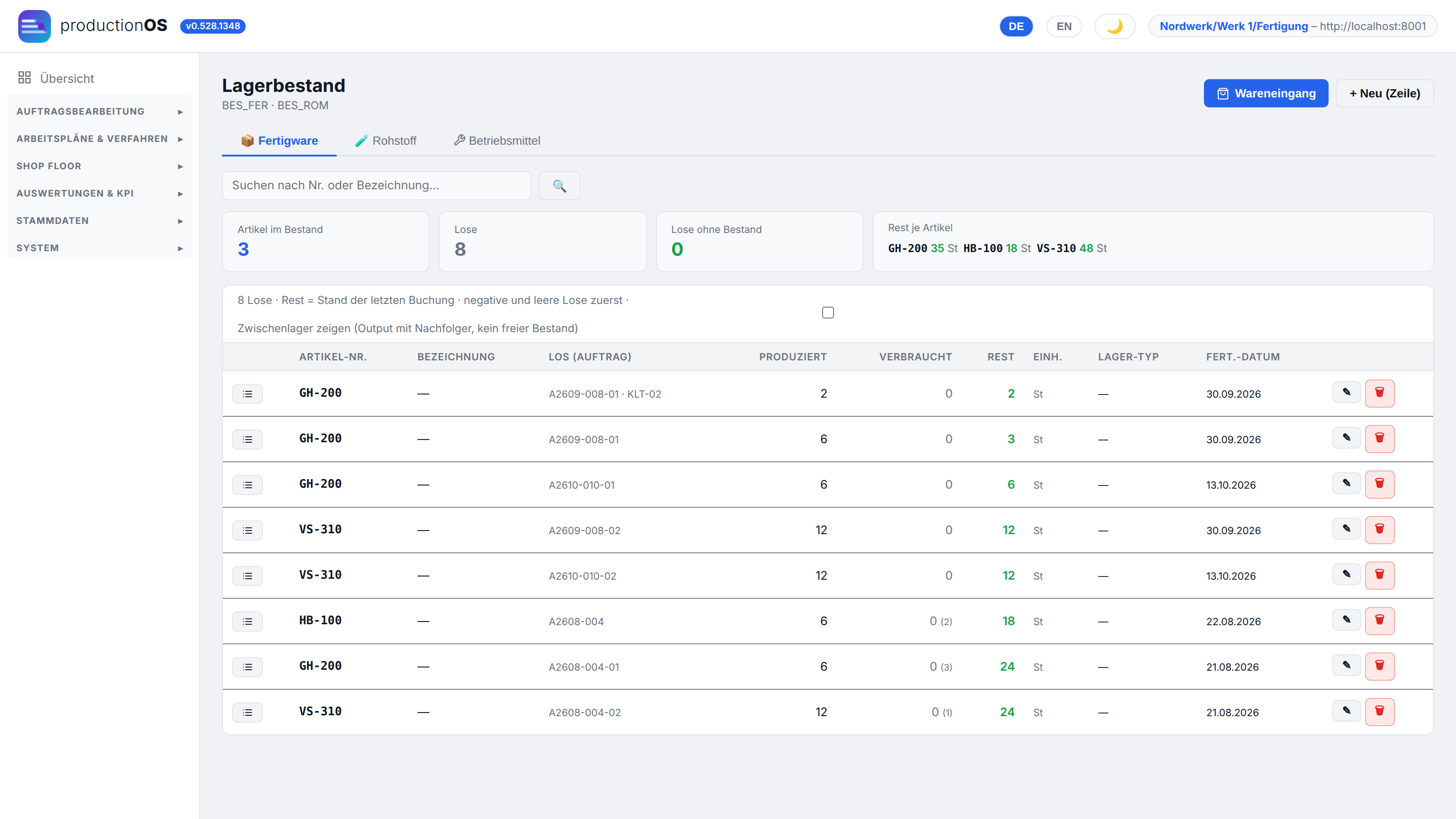Expand Arbeitspläne & Verfahren section

pyautogui.click(x=100, y=139)
